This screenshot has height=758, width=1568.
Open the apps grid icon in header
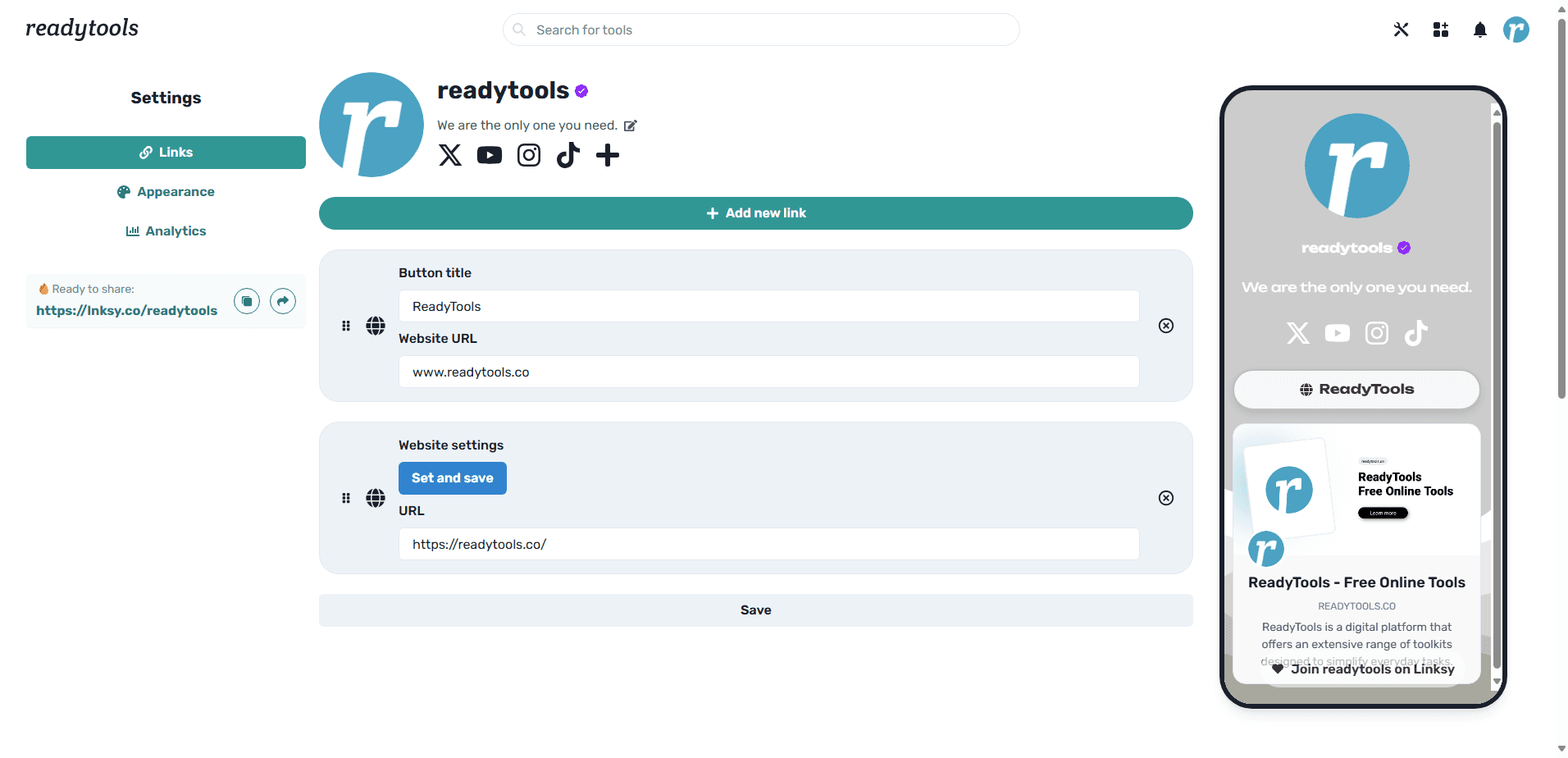coord(1441,30)
